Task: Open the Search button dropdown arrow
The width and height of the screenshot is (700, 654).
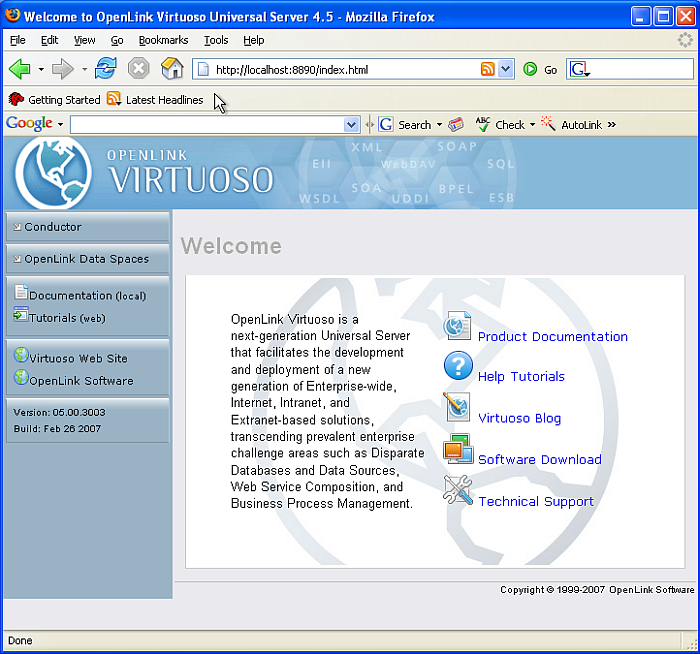Action: (x=439, y=125)
